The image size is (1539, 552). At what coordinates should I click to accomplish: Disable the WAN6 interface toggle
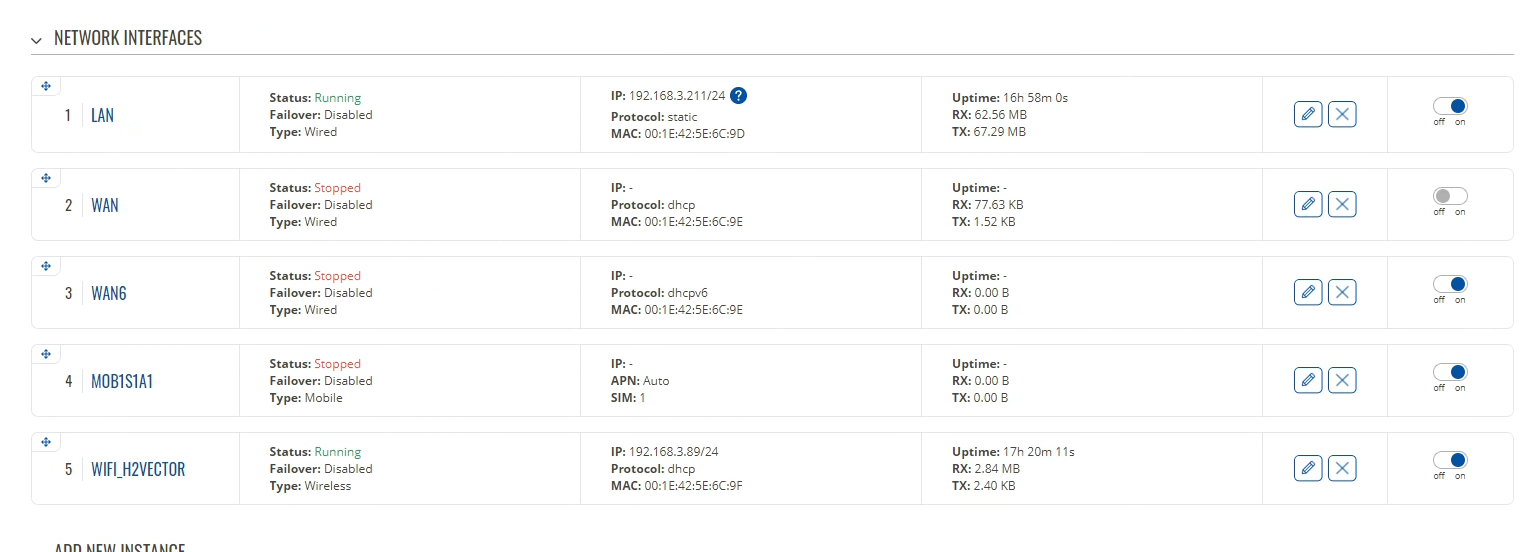(x=1450, y=284)
